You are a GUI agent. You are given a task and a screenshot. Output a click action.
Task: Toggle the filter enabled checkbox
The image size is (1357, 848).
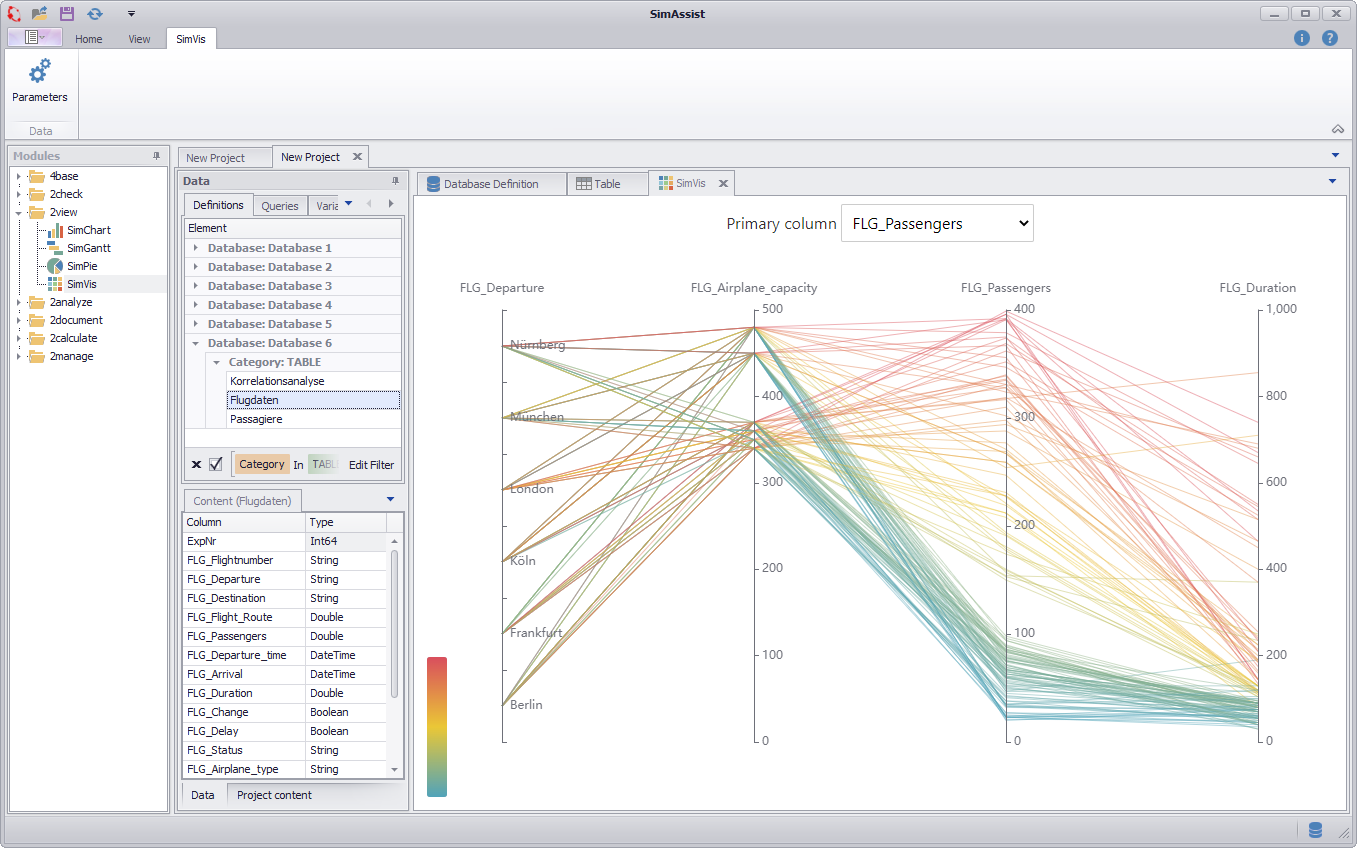pos(215,464)
